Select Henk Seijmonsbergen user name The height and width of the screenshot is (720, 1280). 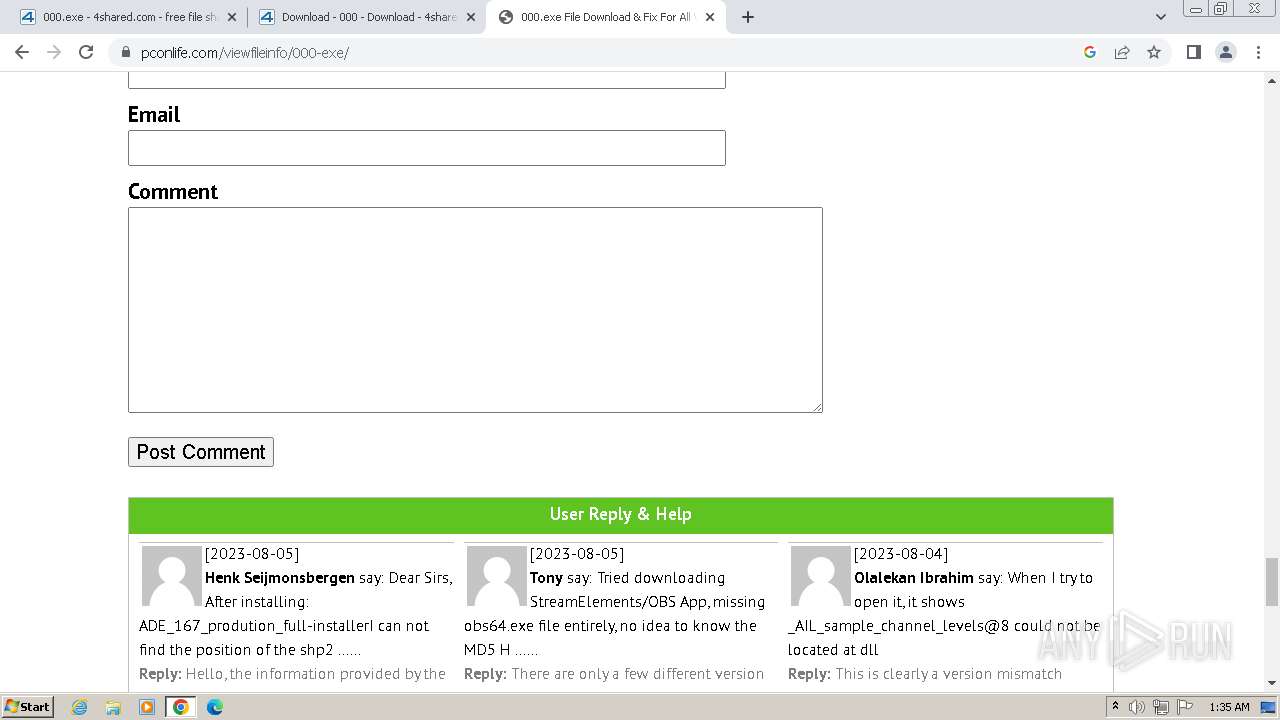point(280,578)
